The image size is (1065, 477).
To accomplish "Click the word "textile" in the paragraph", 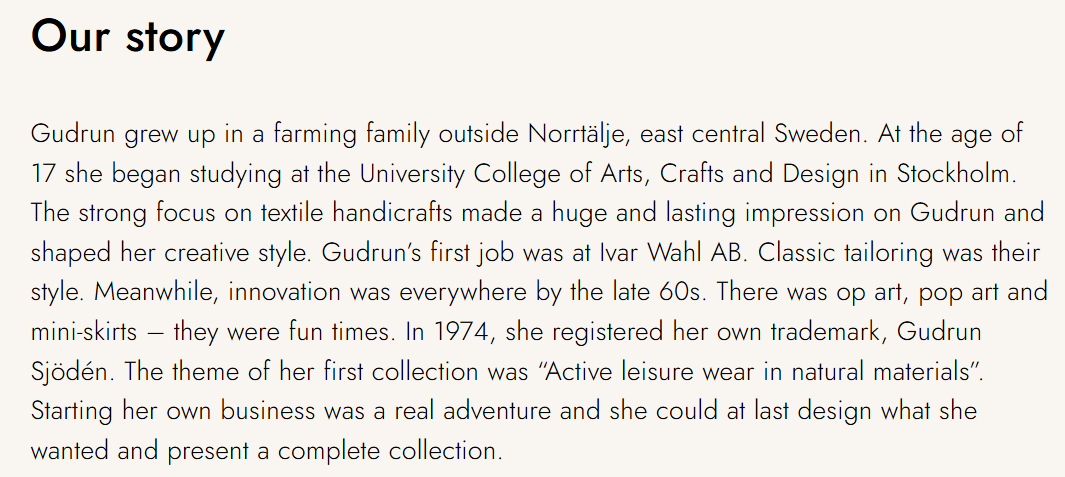I will [293, 213].
